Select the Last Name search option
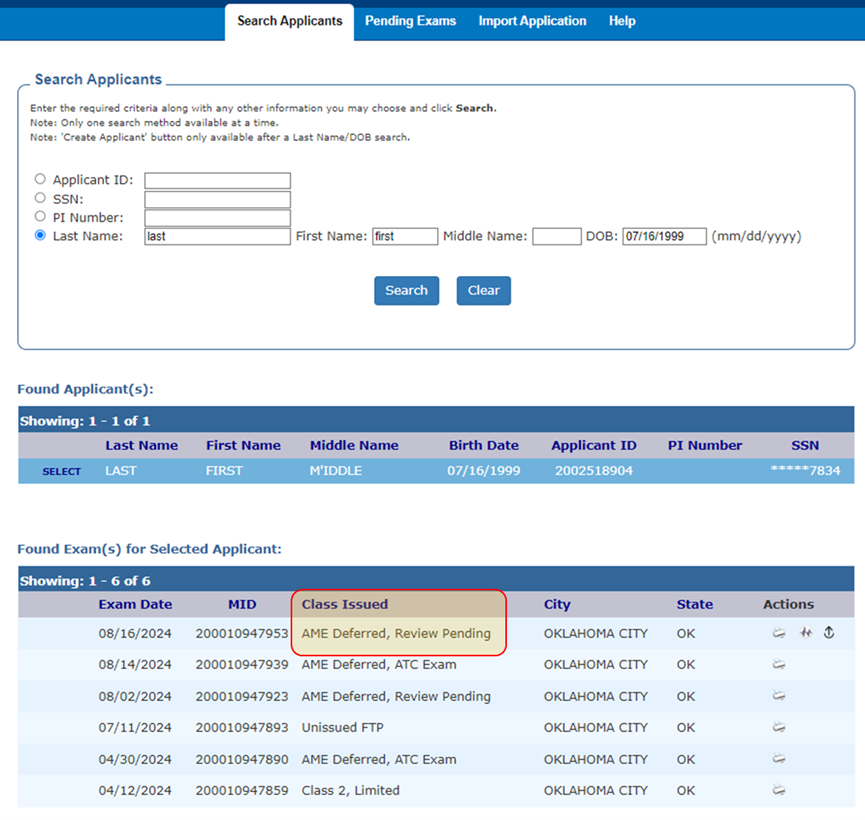Viewport: 865px width, 820px height. click(x=40, y=235)
